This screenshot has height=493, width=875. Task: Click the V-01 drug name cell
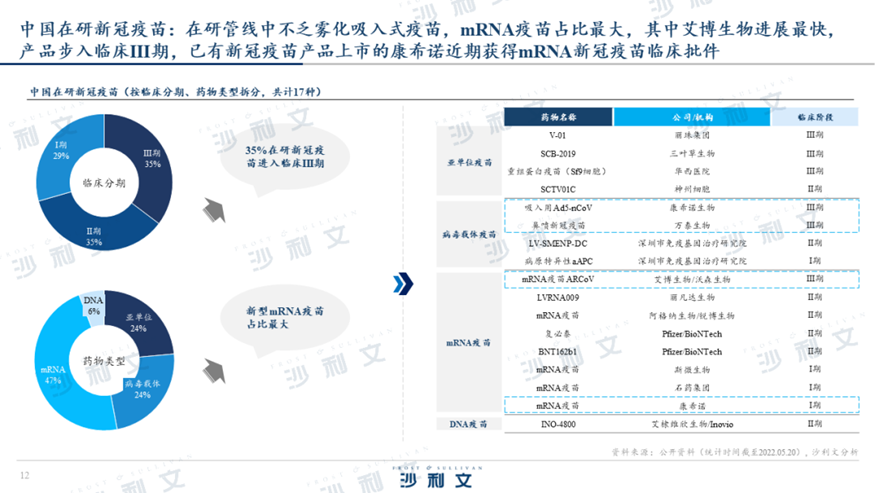tap(557, 135)
